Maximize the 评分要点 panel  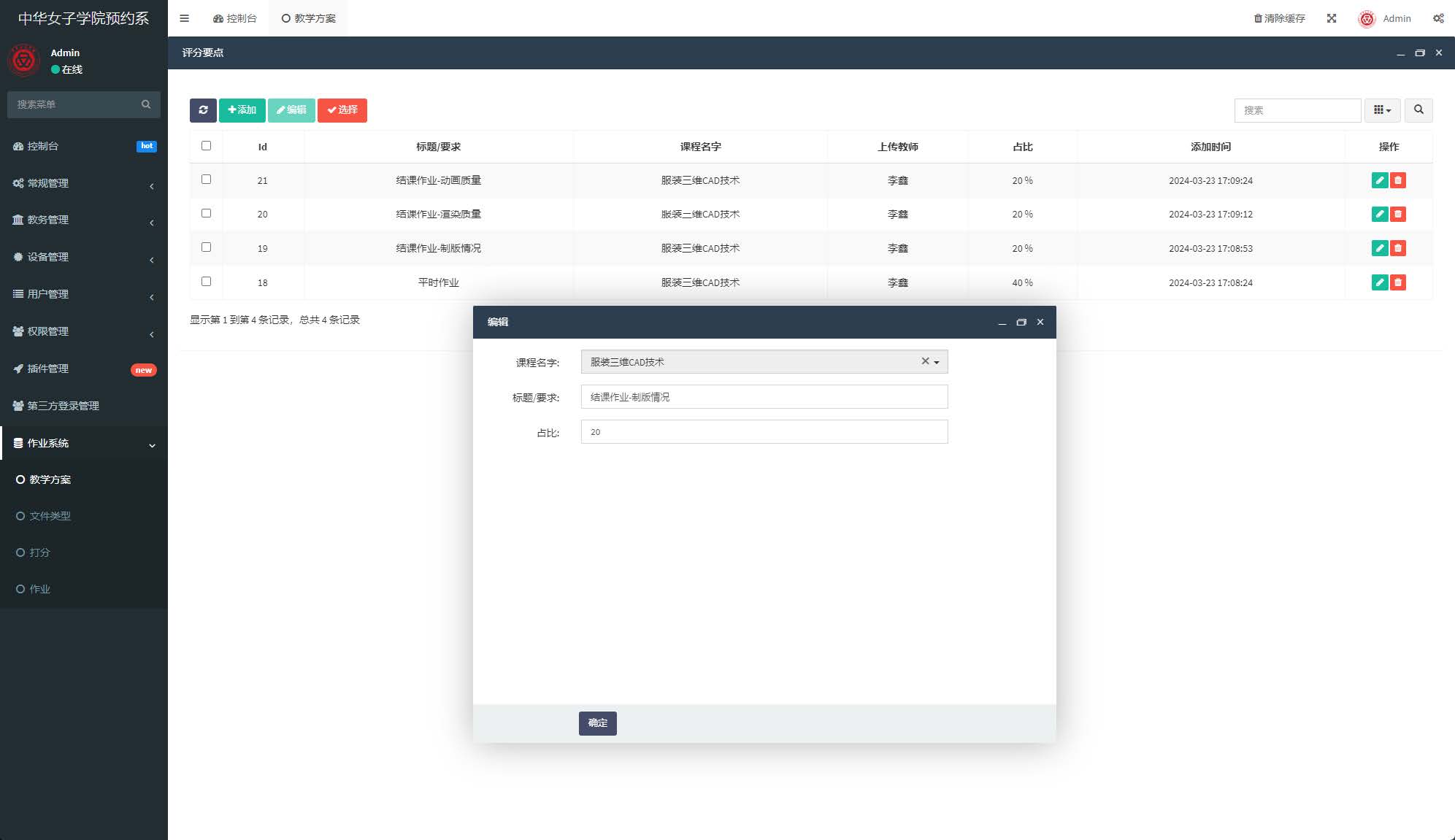[x=1419, y=53]
